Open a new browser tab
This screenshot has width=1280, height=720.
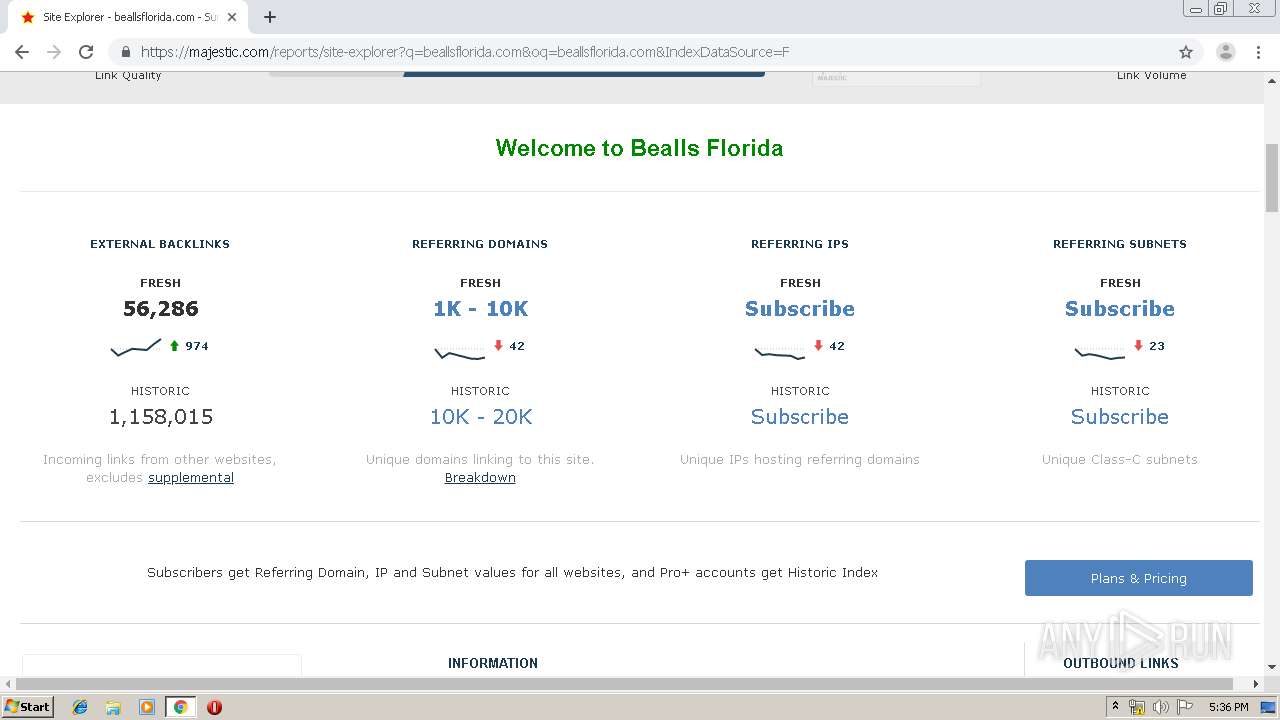click(x=270, y=17)
